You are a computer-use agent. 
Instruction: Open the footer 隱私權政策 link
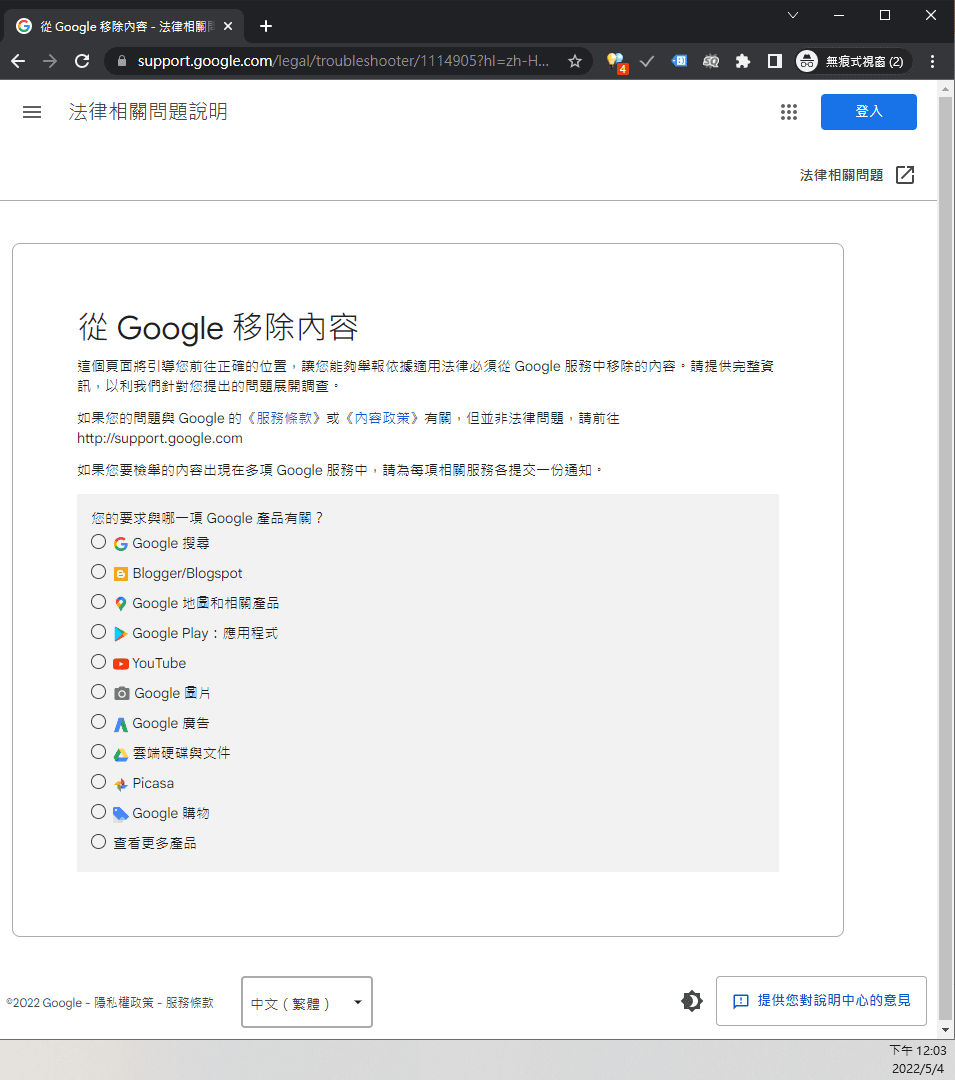[124, 1003]
